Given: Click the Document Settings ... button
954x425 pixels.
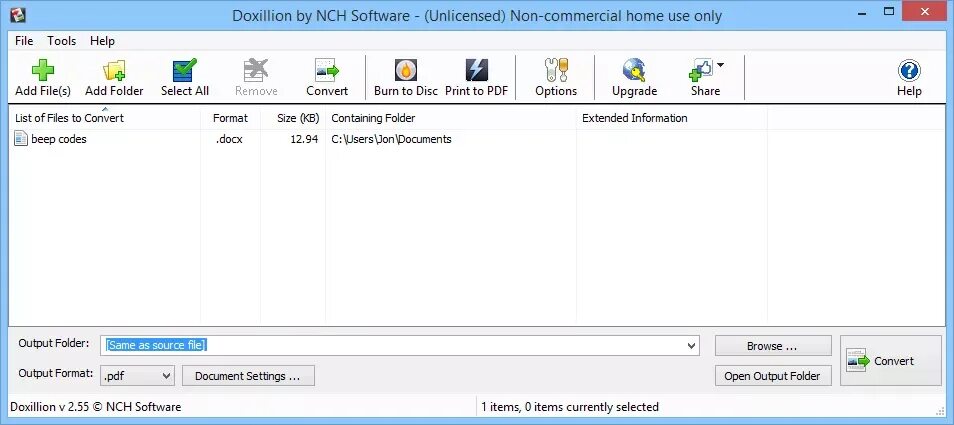Looking at the screenshot, I should 248,376.
